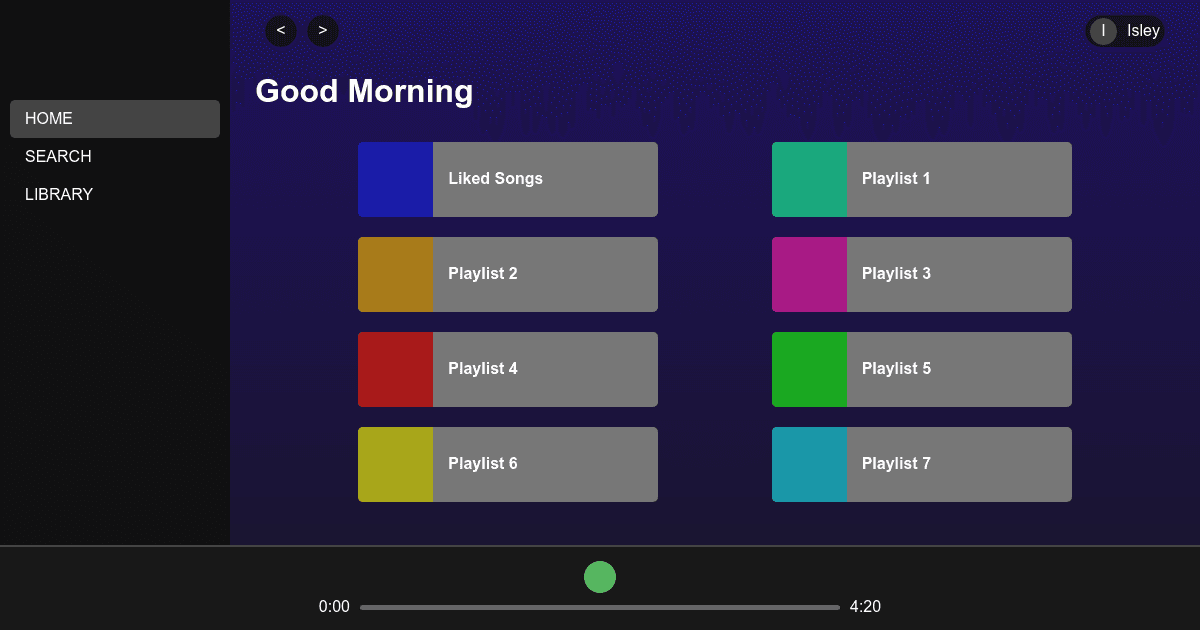Click the teal Playlist 7 cover art
This screenshot has width=1200, height=630.
pyautogui.click(x=810, y=464)
